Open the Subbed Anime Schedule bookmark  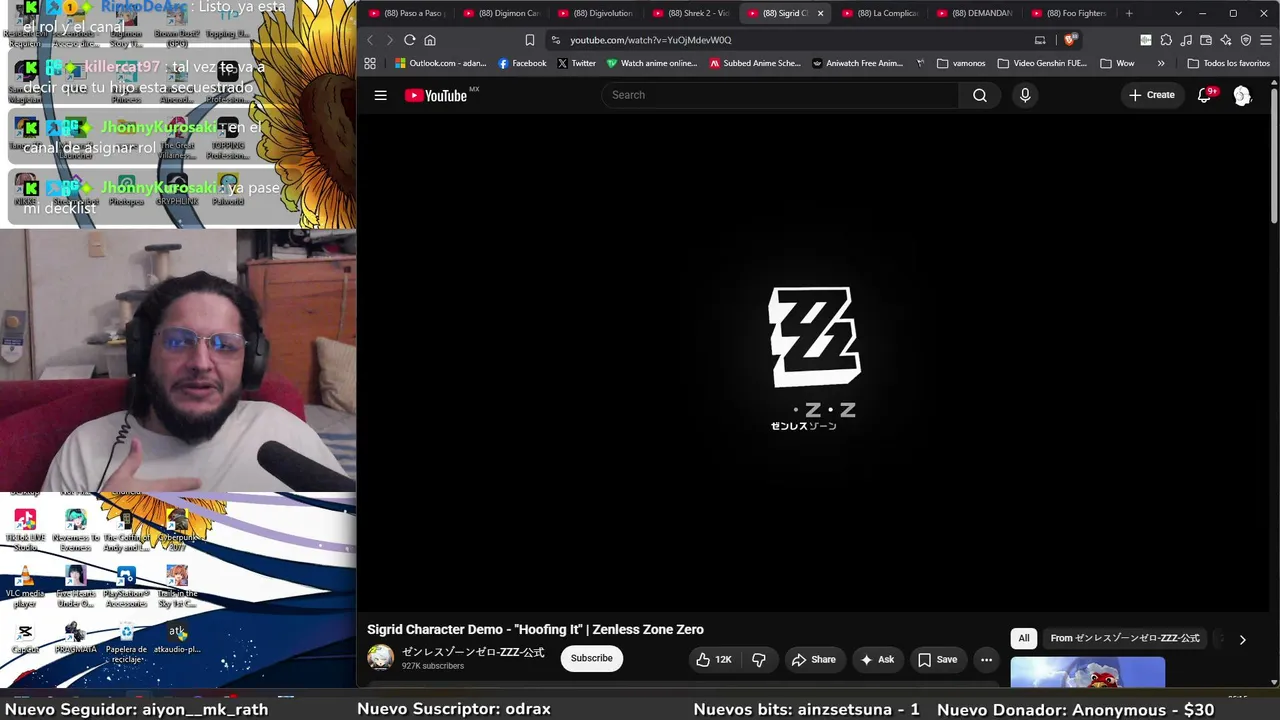coord(755,63)
